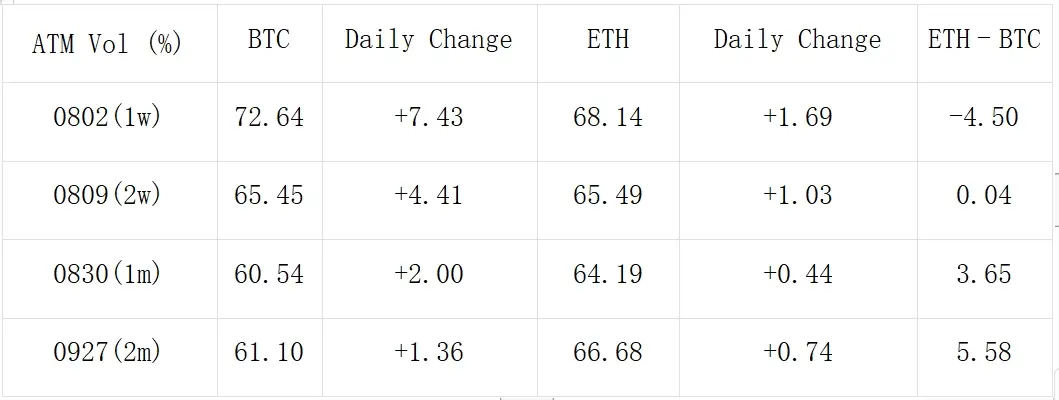Image resolution: width=1059 pixels, height=400 pixels.
Task: Select the 0802(1w) row label
Action: [x=107, y=117]
